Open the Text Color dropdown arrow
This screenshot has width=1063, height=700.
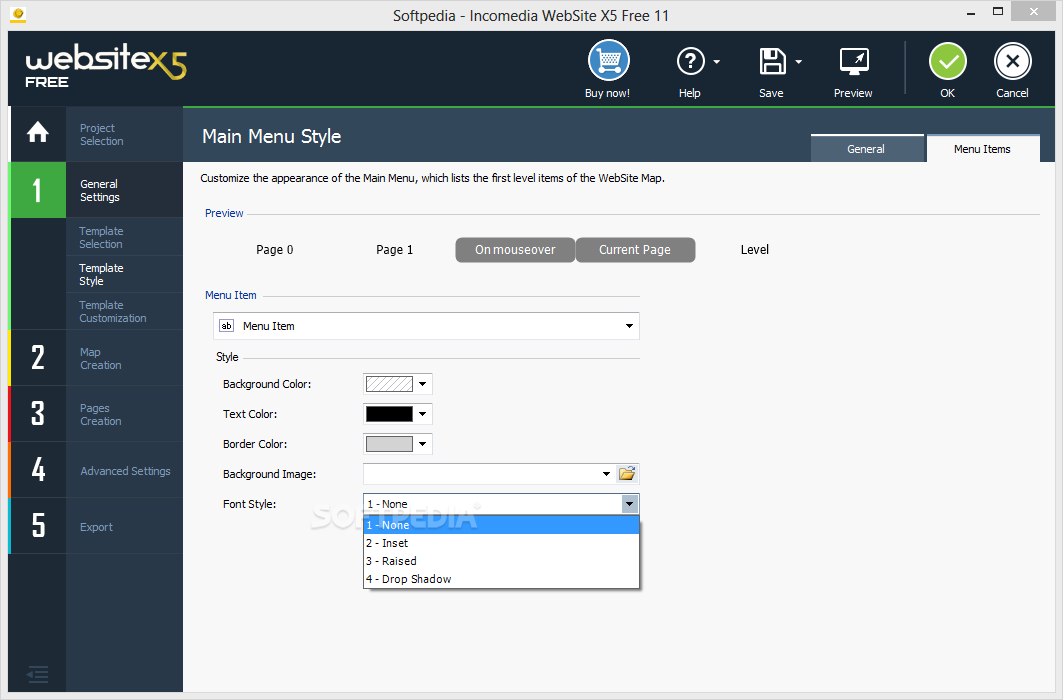pyautogui.click(x=422, y=414)
